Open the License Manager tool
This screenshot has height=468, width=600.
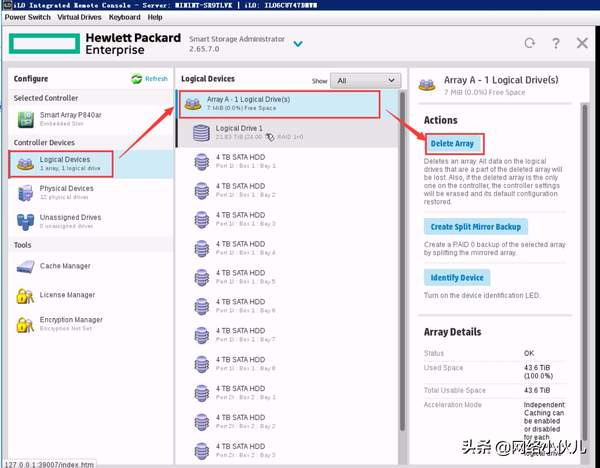coord(24,296)
